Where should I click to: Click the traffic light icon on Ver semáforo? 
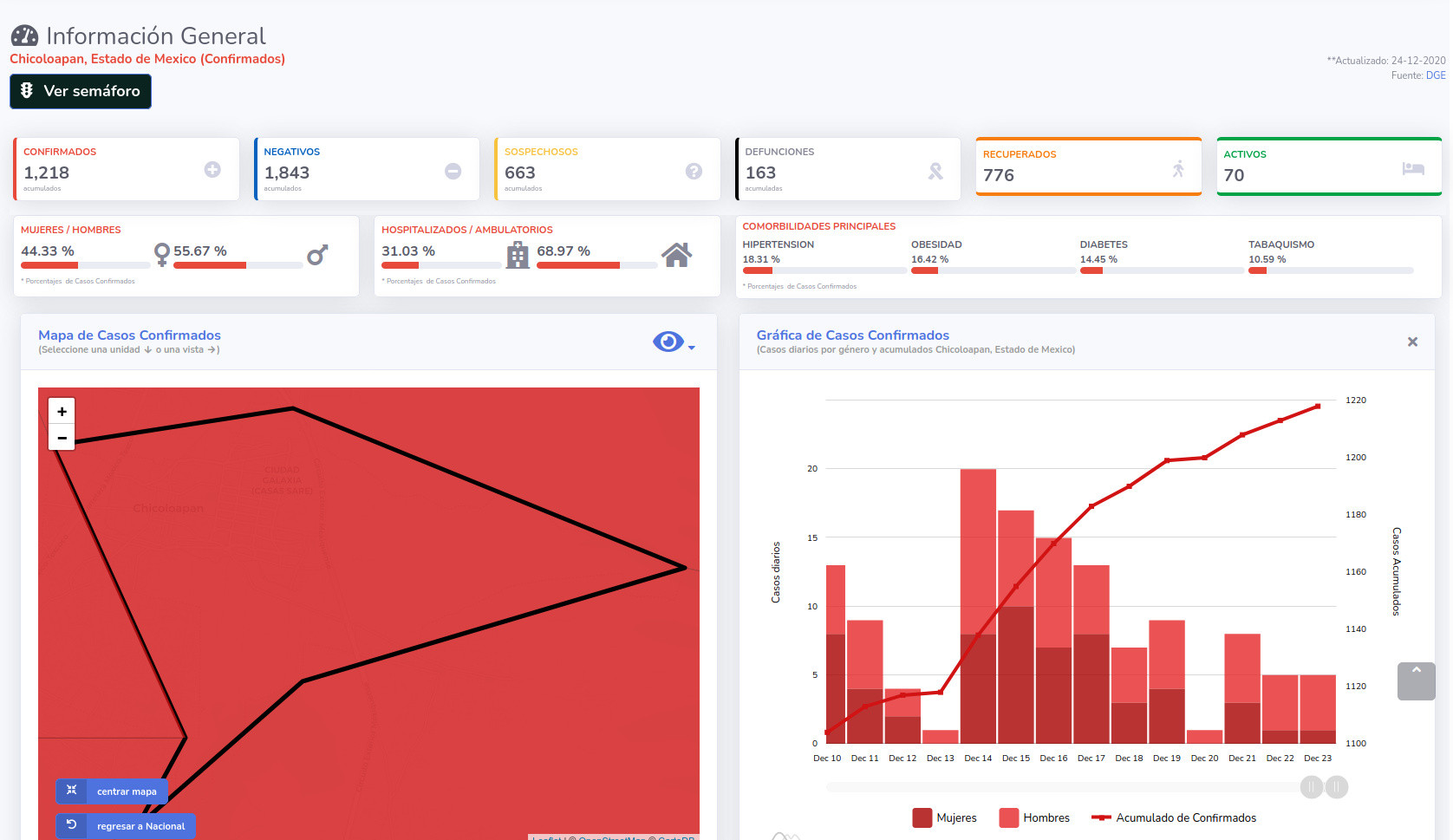[x=27, y=90]
